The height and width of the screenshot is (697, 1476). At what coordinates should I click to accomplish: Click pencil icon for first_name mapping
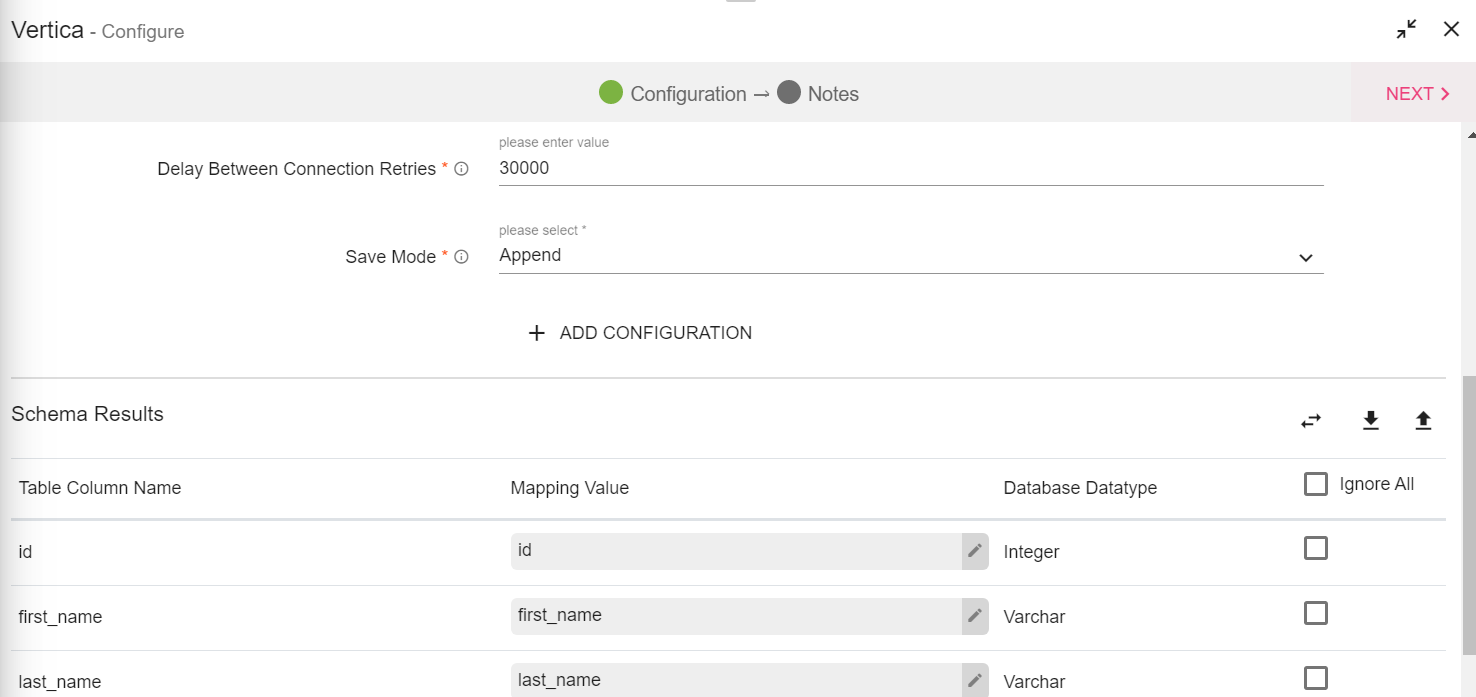click(x=974, y=616)
